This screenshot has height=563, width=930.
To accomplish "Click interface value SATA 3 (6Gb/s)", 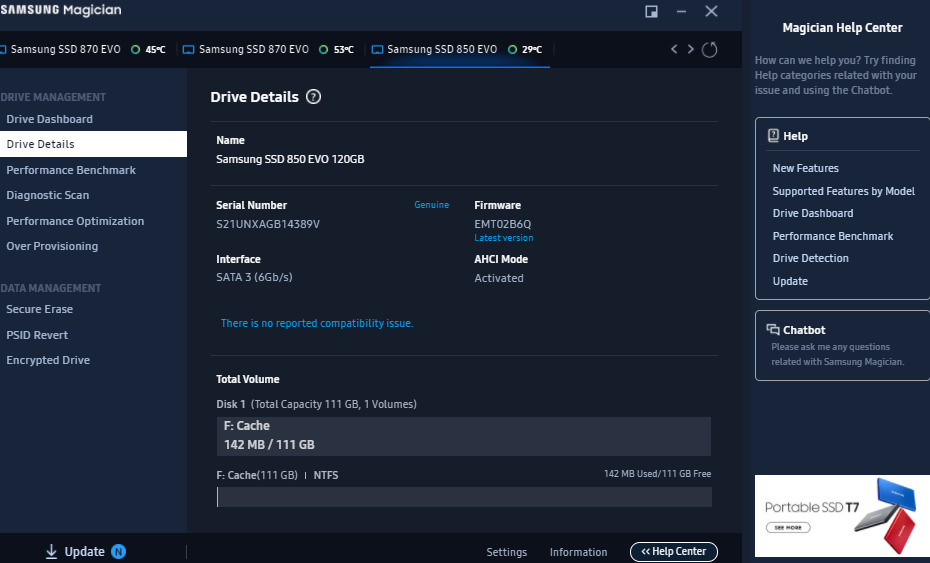I will [254, 278].
